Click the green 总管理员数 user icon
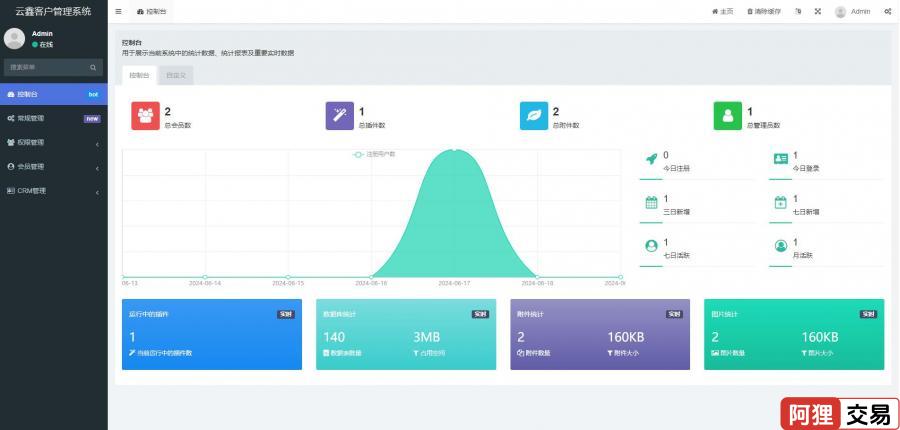 point(728,116)
